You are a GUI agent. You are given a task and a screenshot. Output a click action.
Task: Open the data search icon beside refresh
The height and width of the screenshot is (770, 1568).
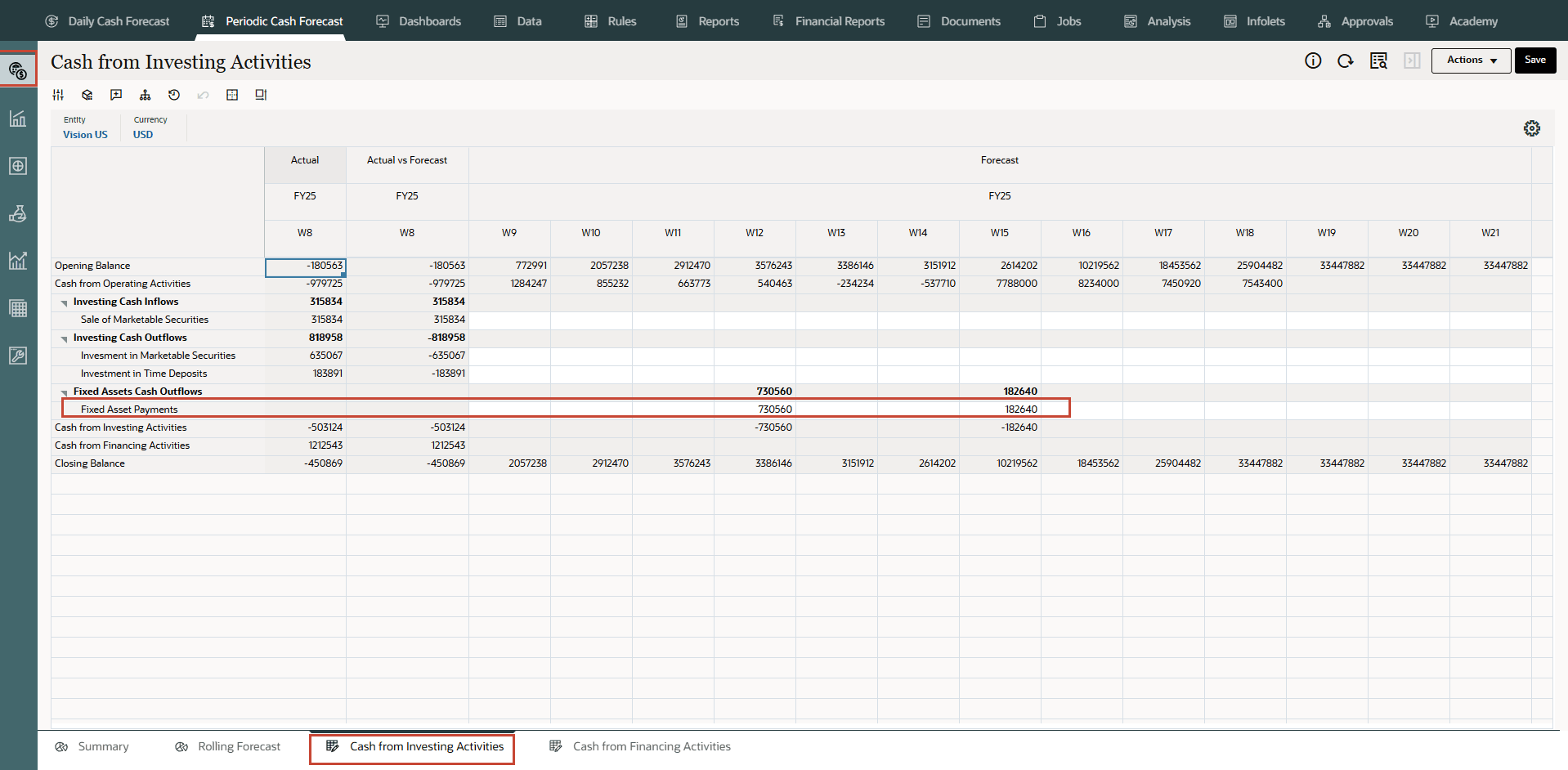point(1378,60)
